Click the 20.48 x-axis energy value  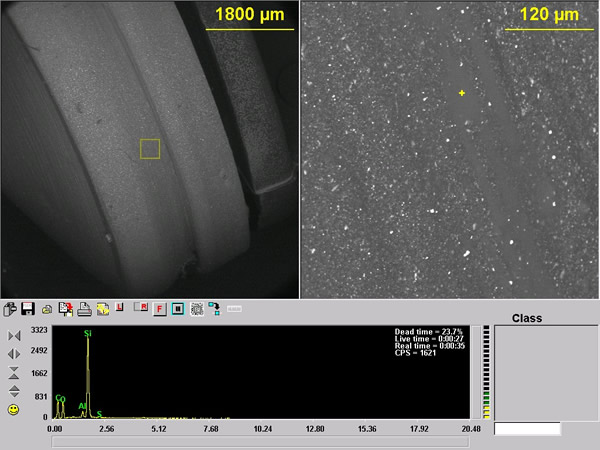pos(471,429)
